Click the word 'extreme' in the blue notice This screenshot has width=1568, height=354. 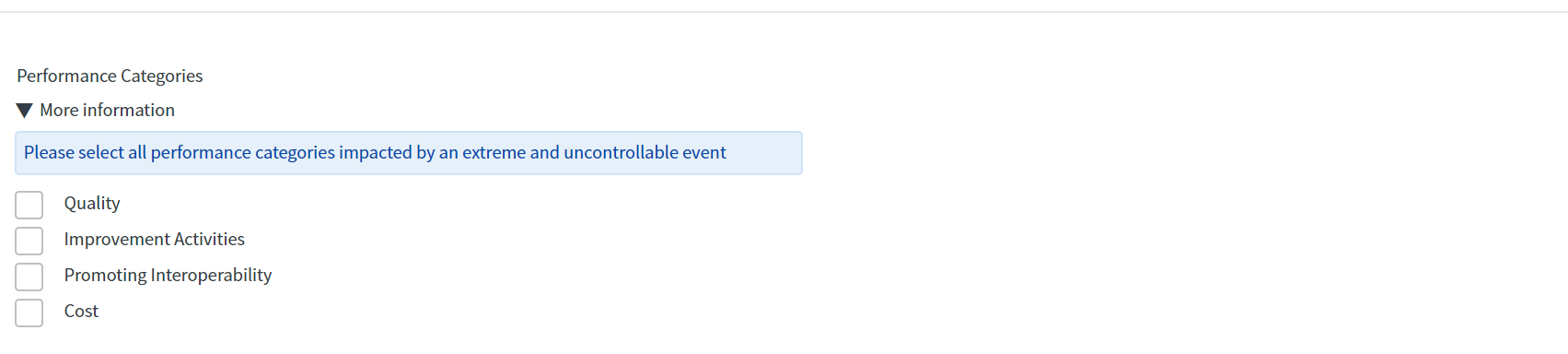[x=494, y=152]
